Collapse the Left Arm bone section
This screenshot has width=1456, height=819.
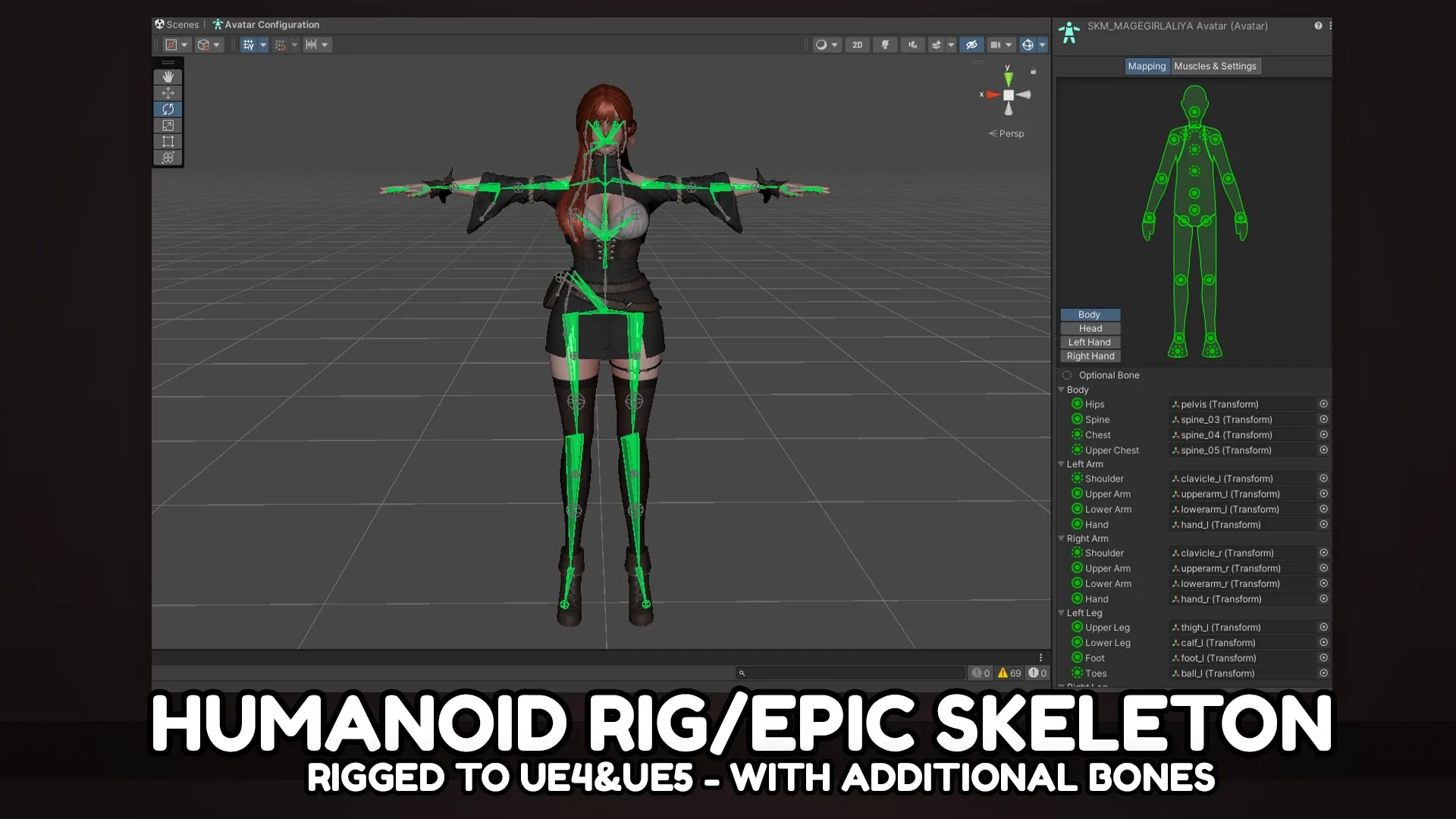point(1062,464)
